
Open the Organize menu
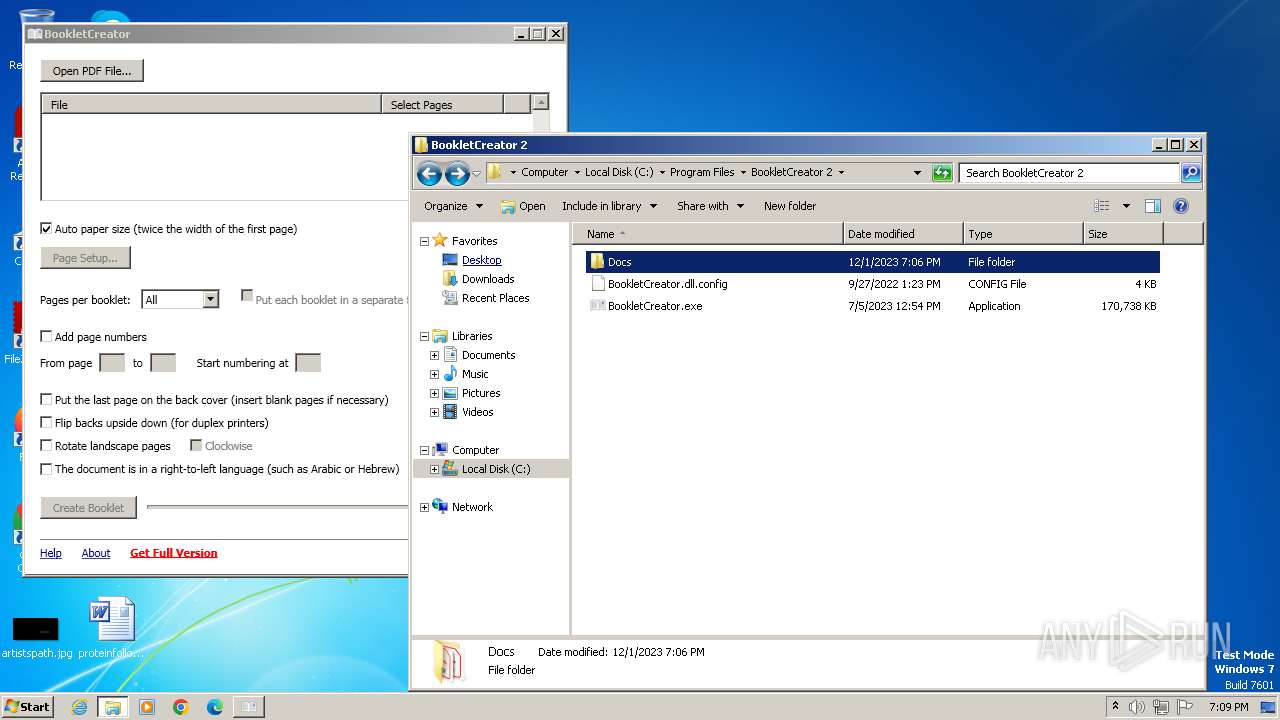point(453,206)
